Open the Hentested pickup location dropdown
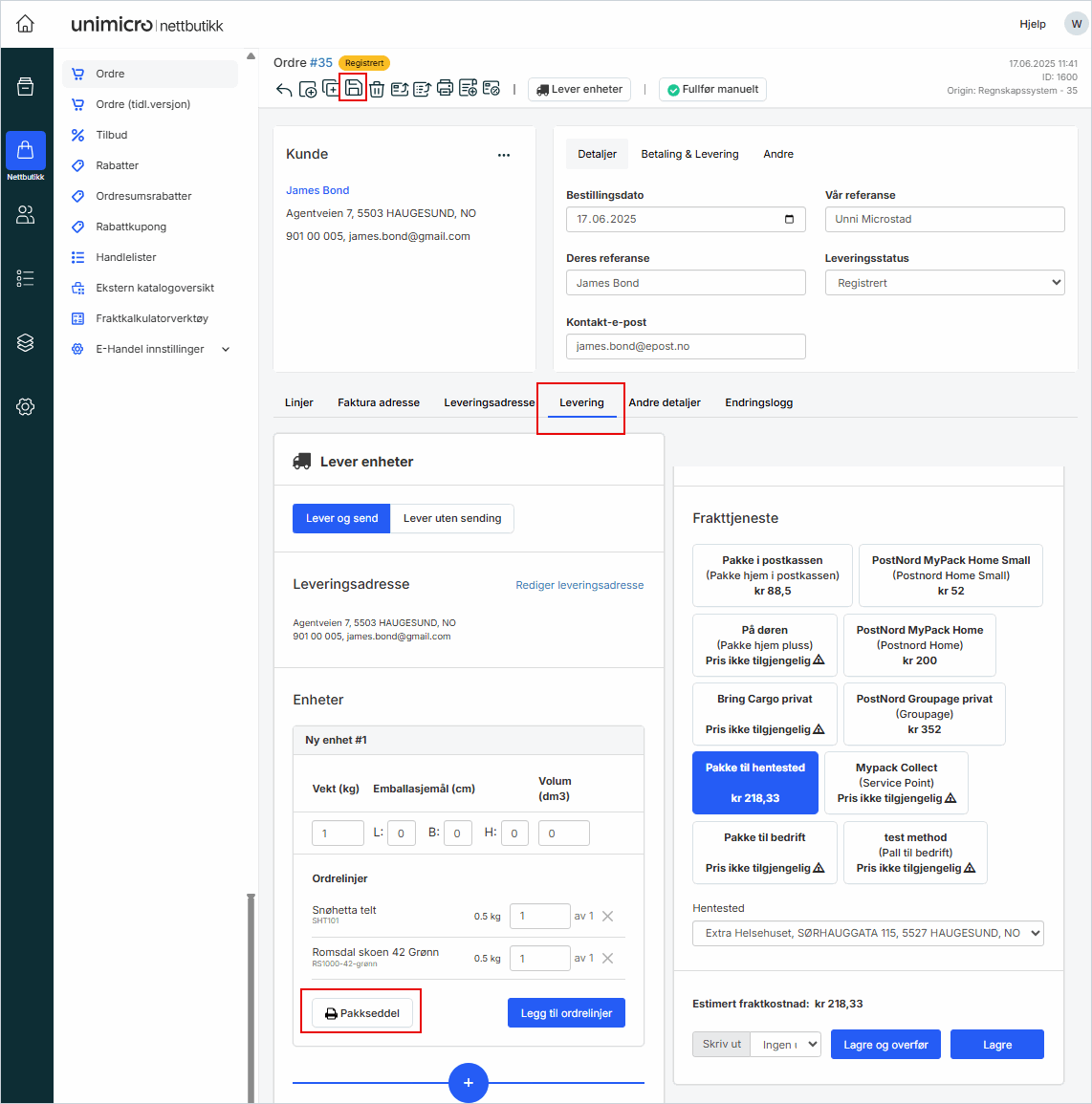 click(867, 933)
